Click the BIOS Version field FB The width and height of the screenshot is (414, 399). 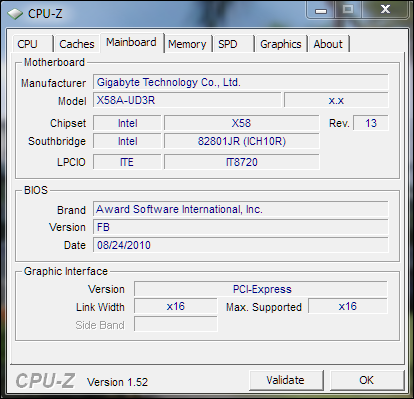(x=241, y=227)
